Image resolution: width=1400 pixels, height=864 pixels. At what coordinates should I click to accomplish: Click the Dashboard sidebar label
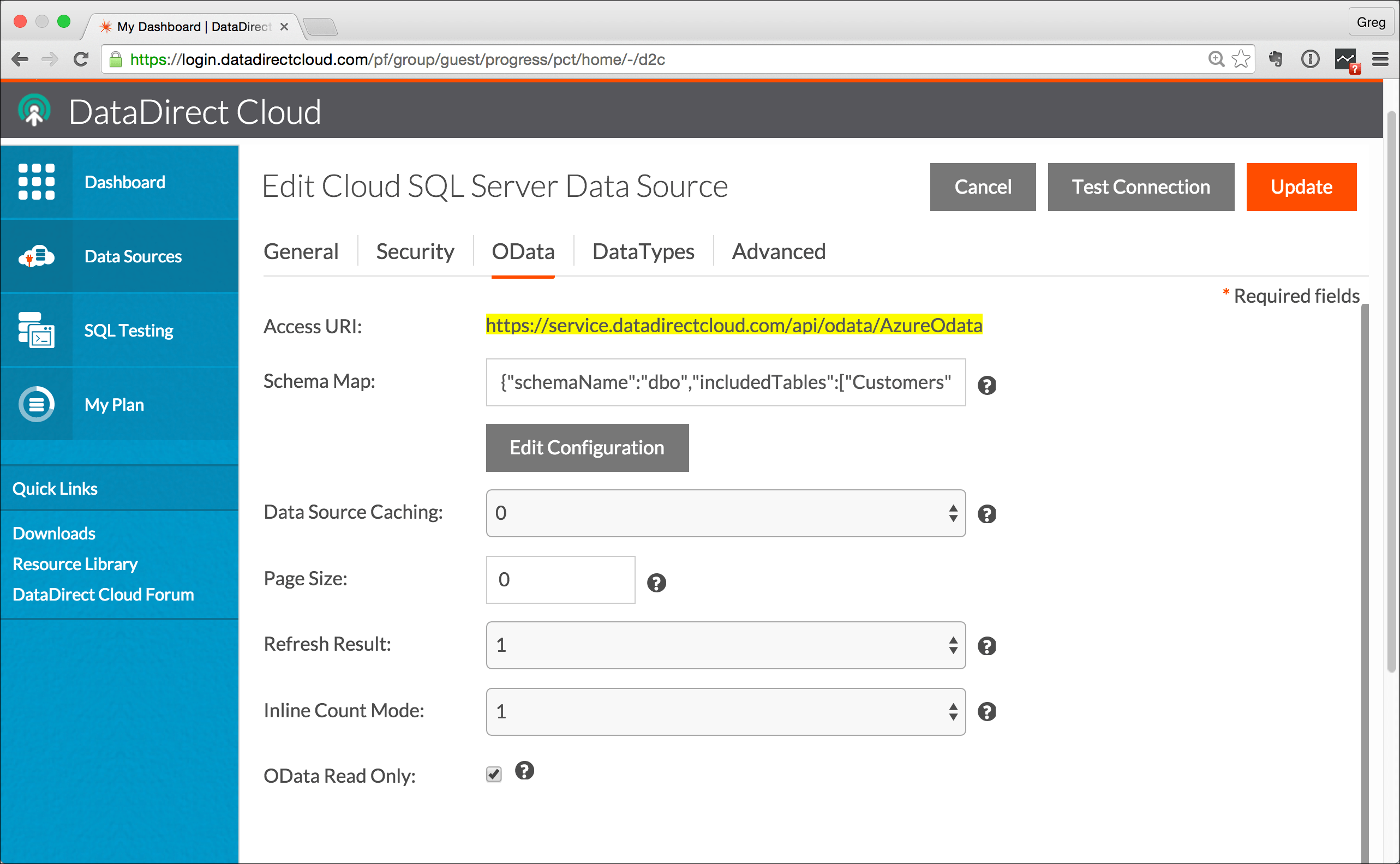coord(124,182)
